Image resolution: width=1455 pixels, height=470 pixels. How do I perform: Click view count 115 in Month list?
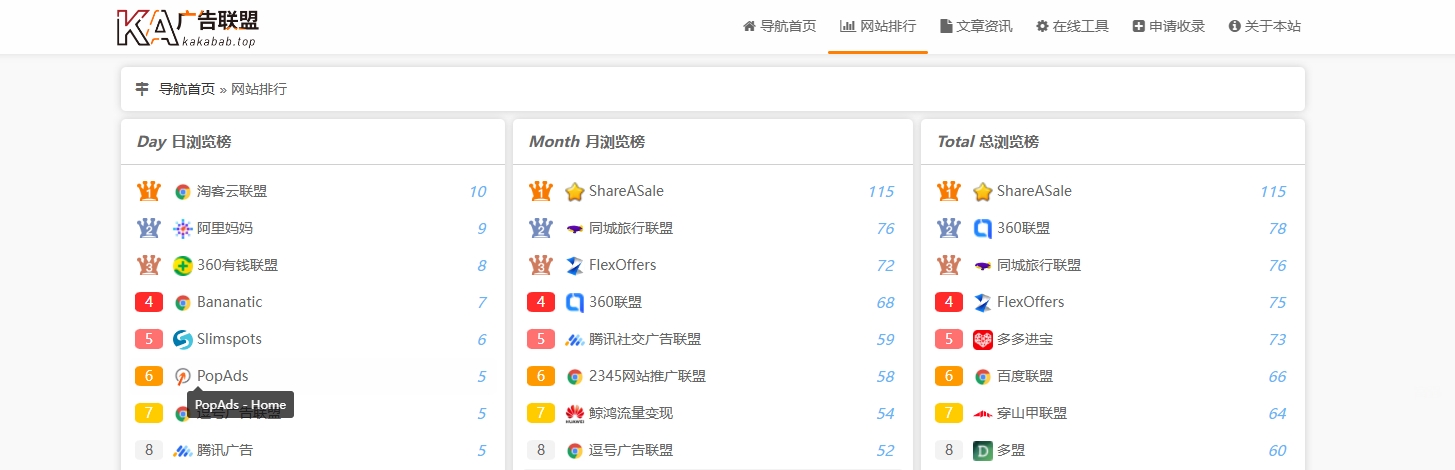[881, 192]
